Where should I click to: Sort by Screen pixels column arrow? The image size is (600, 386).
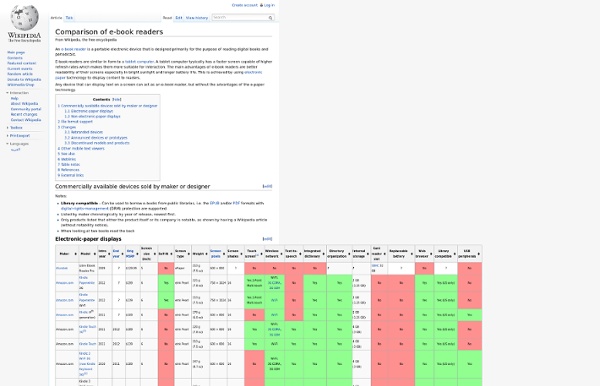pos(224,254)
